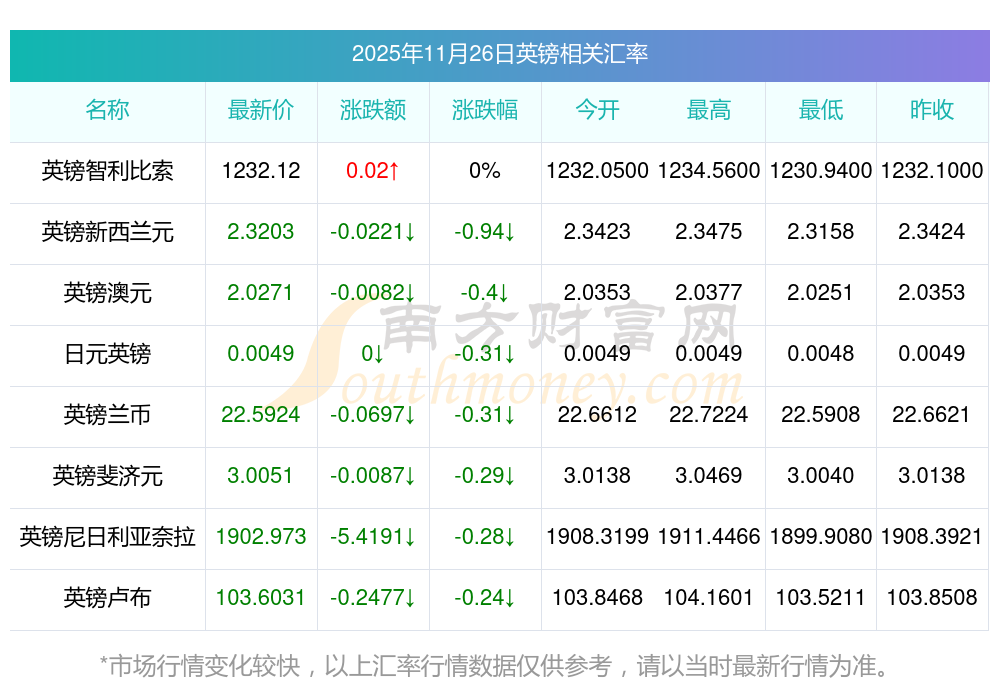Click the 涨跌额 column header
The width and height of the screenshot is (1000, 697).
click(x=373, y=110)
